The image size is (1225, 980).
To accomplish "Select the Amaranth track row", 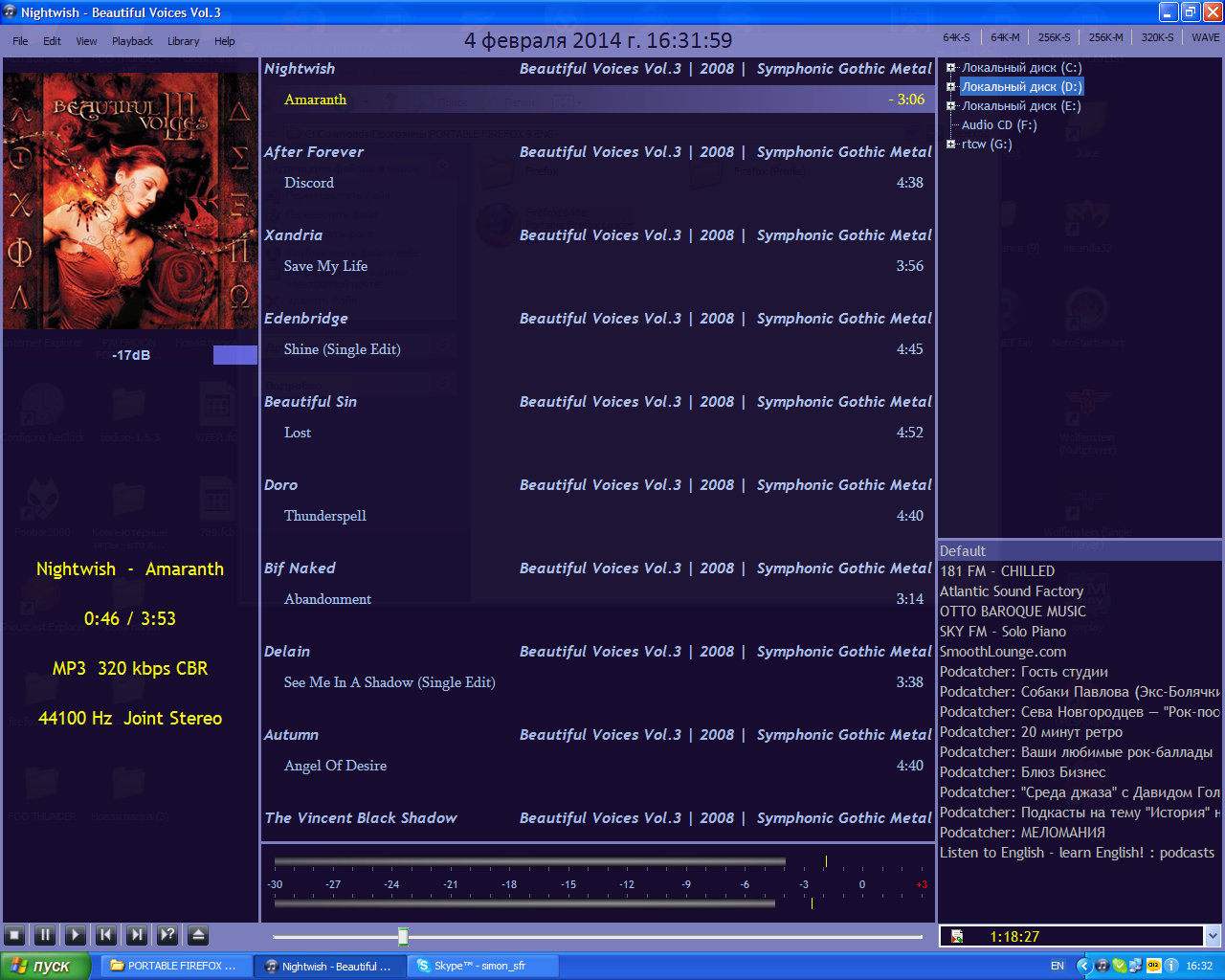I will tap(598, 100).
